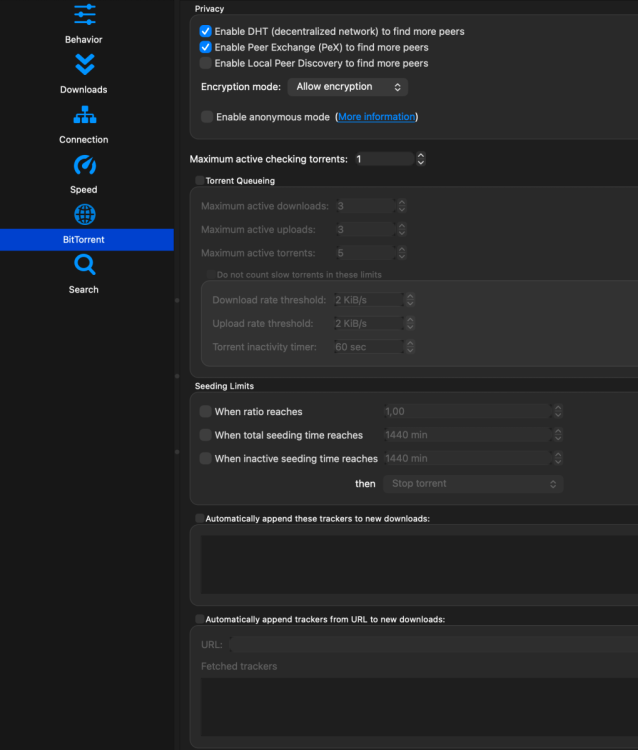Disable Peer Exchange (PeX) checkbox
The width and height of the screenshot is (638, 750).
(206, 47)
